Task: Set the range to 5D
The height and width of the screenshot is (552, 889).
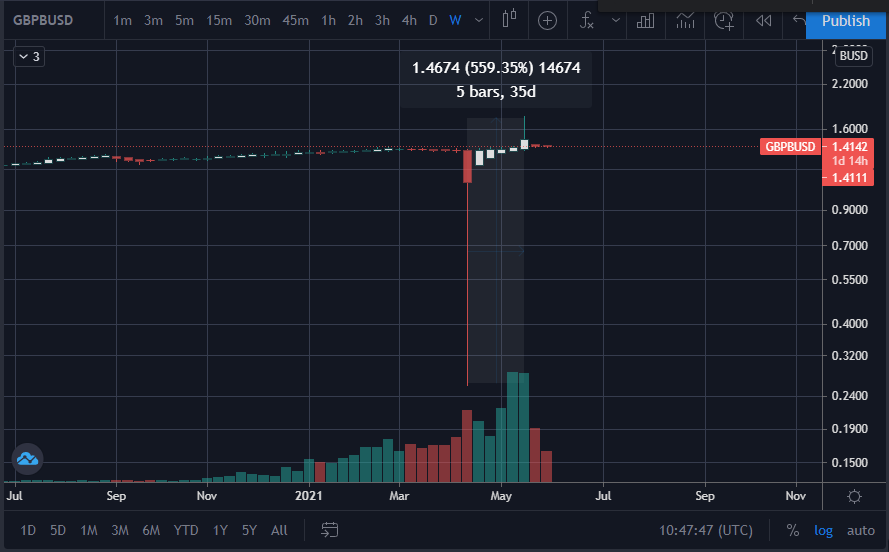Action: click(58, 530)
